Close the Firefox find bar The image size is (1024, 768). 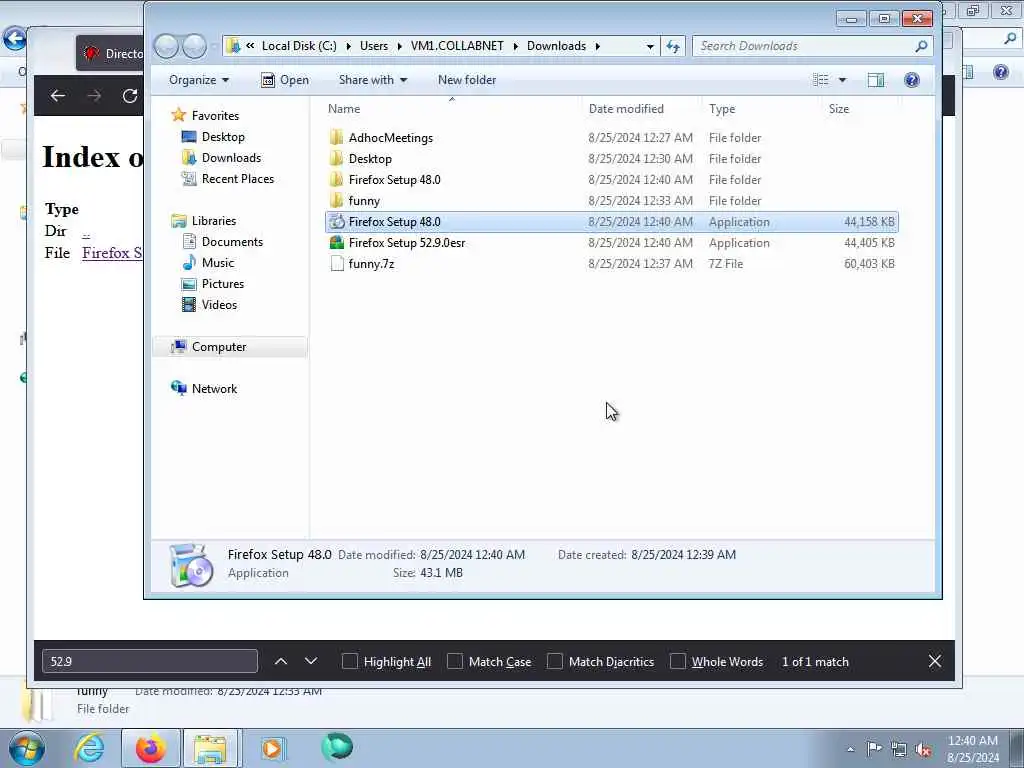(x=935, y=662)
